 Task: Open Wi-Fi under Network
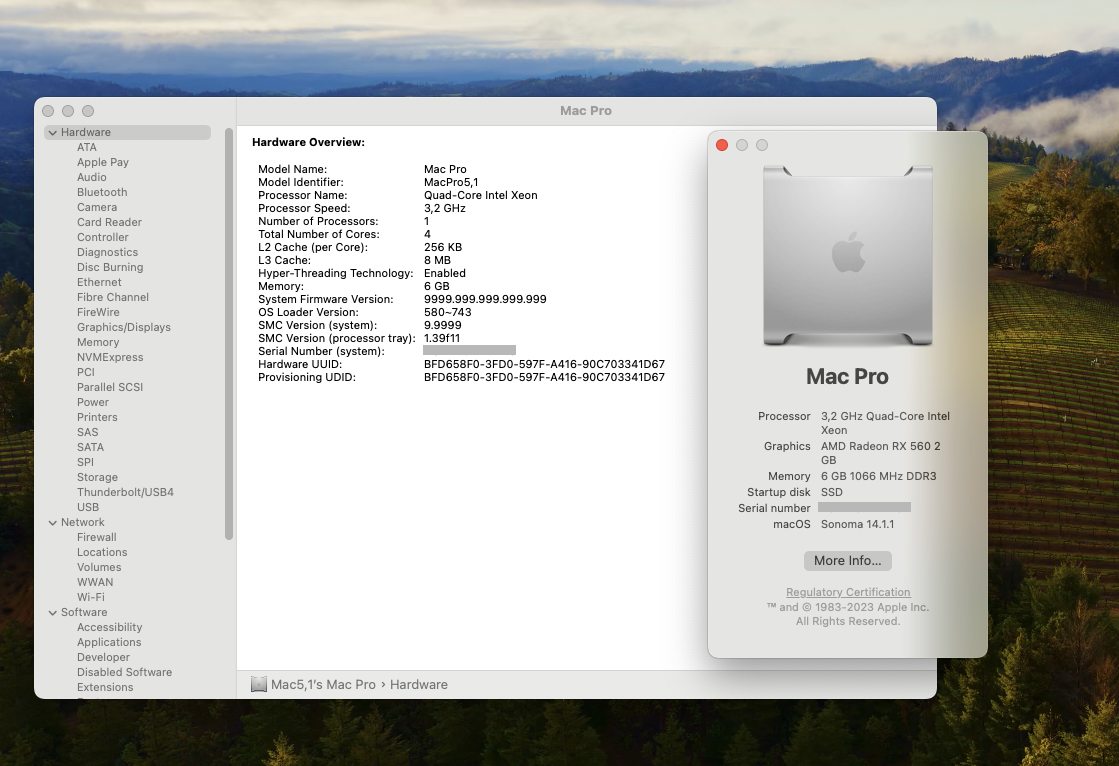pos(91,597)
